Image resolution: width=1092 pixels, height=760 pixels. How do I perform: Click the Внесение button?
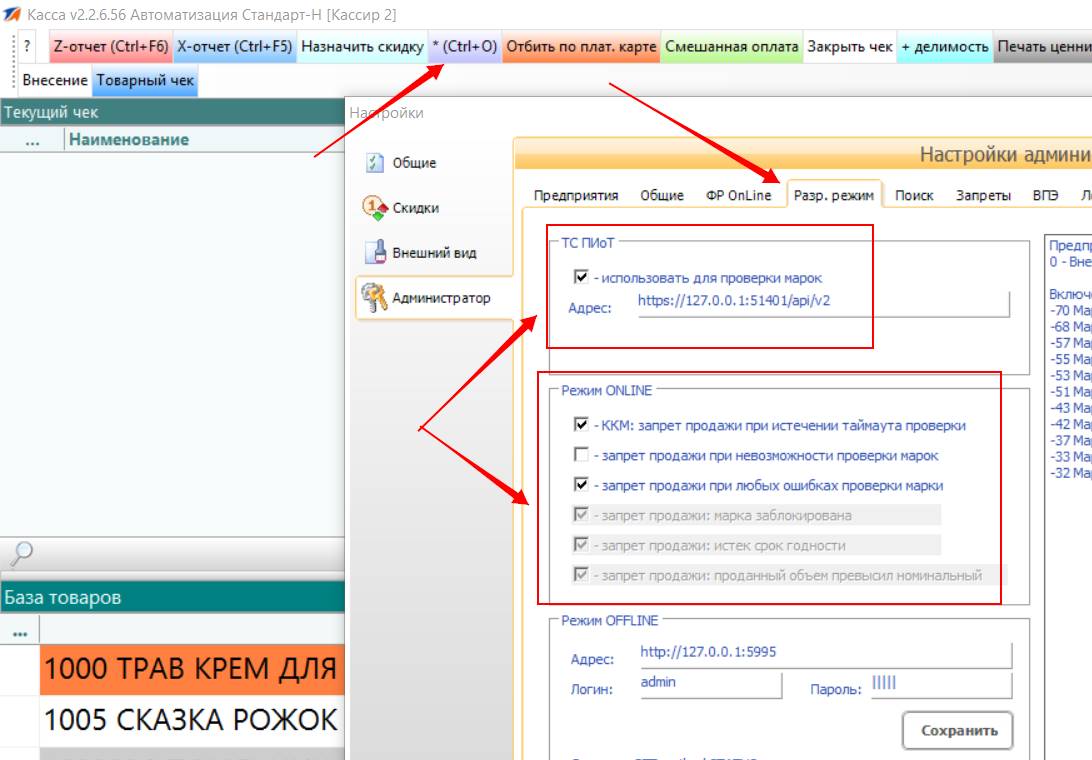tap(55, 81)
